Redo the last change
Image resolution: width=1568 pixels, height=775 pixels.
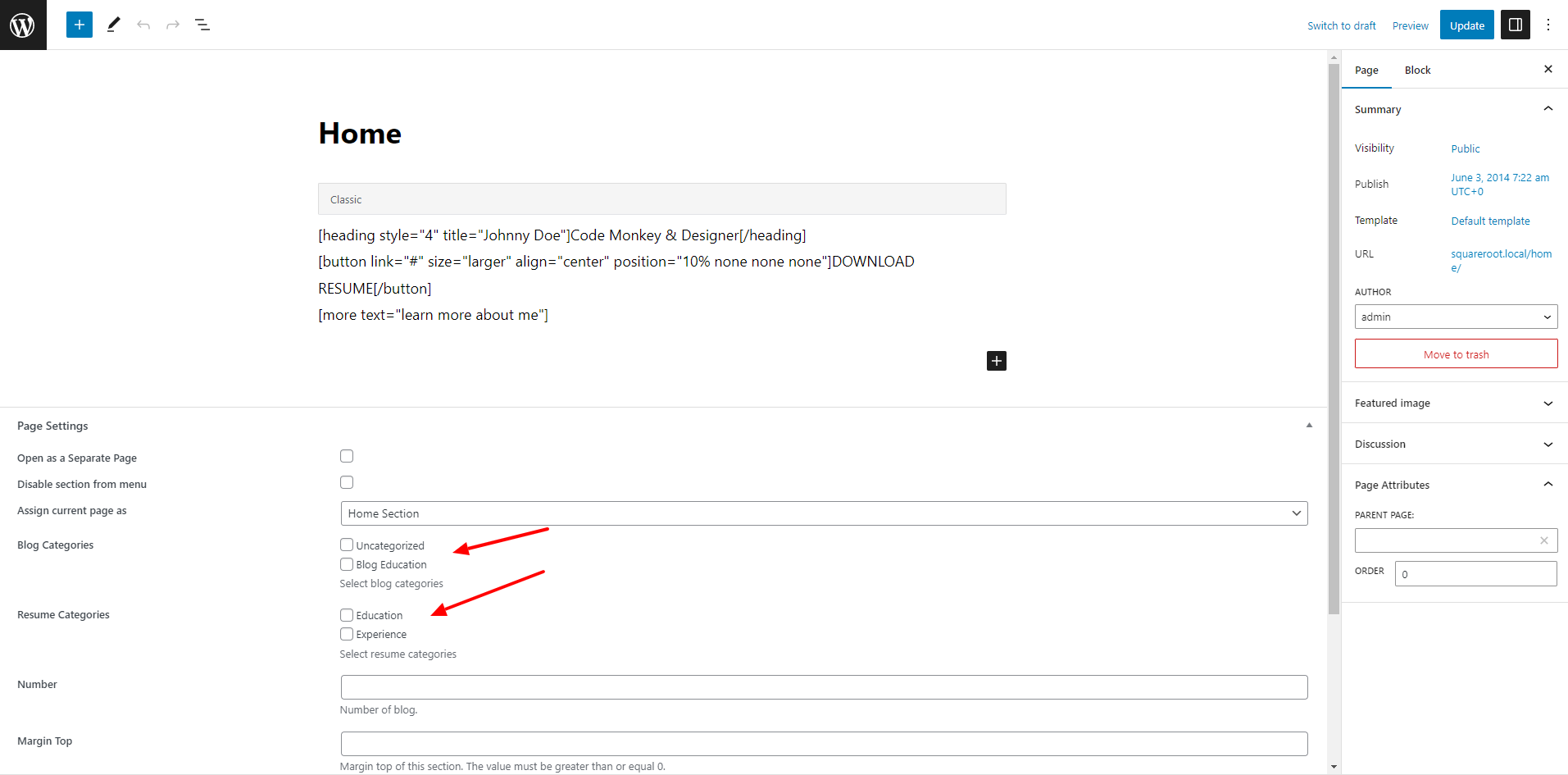(173, 25)
